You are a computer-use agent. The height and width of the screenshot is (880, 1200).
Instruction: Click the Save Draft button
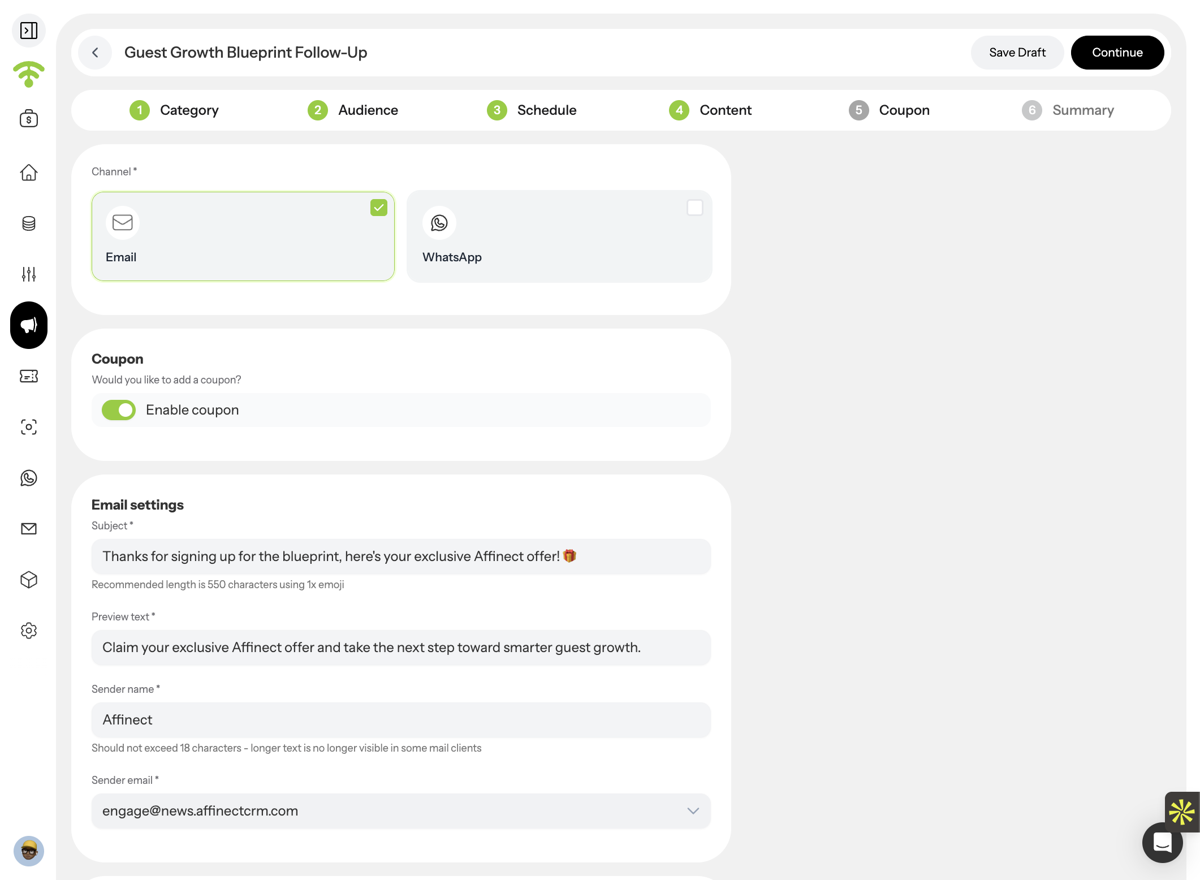tap(1017, 52)
